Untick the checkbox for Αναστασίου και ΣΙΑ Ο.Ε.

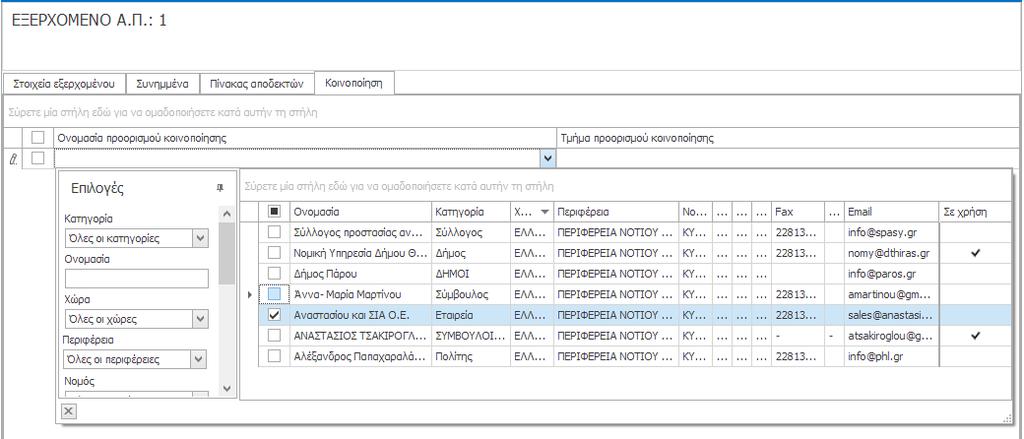[274, 315]
